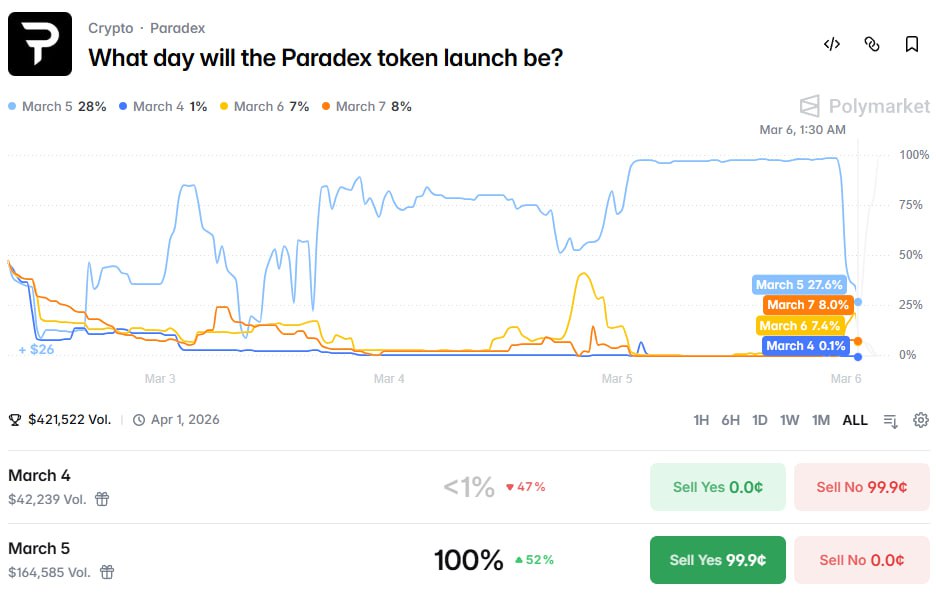The width and height of the screenshot is (936, 598).
Task: Click the chart filter sort icon
Action: [891, 421]
